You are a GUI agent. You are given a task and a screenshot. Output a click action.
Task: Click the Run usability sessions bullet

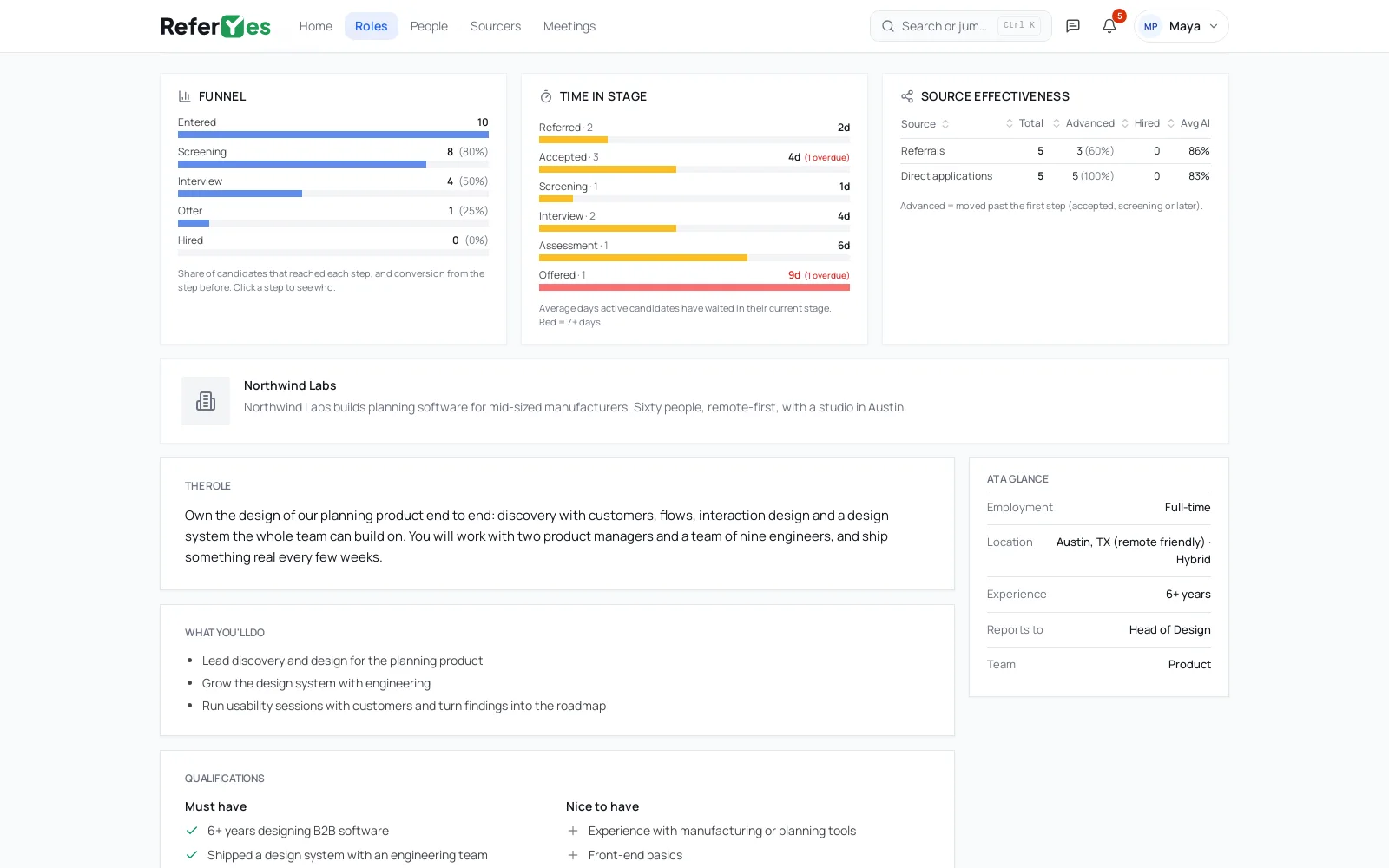click(404, 706)
